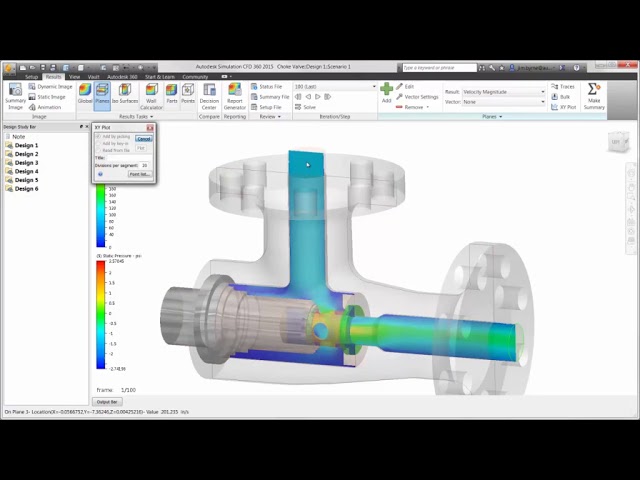Open the Summary File

270,97
